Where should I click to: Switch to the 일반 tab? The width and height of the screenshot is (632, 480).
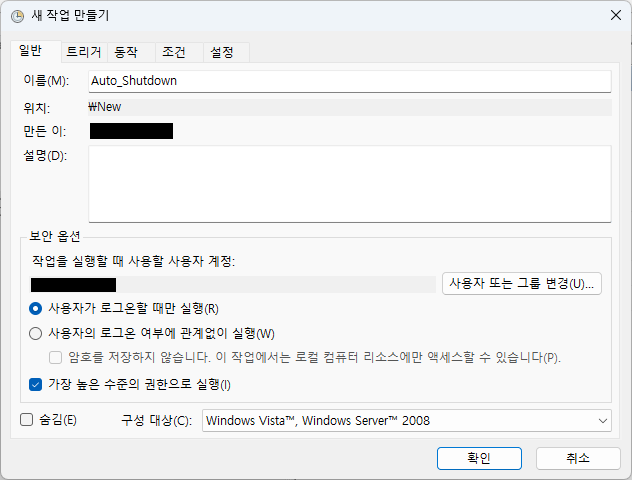(x=35, y=51)
